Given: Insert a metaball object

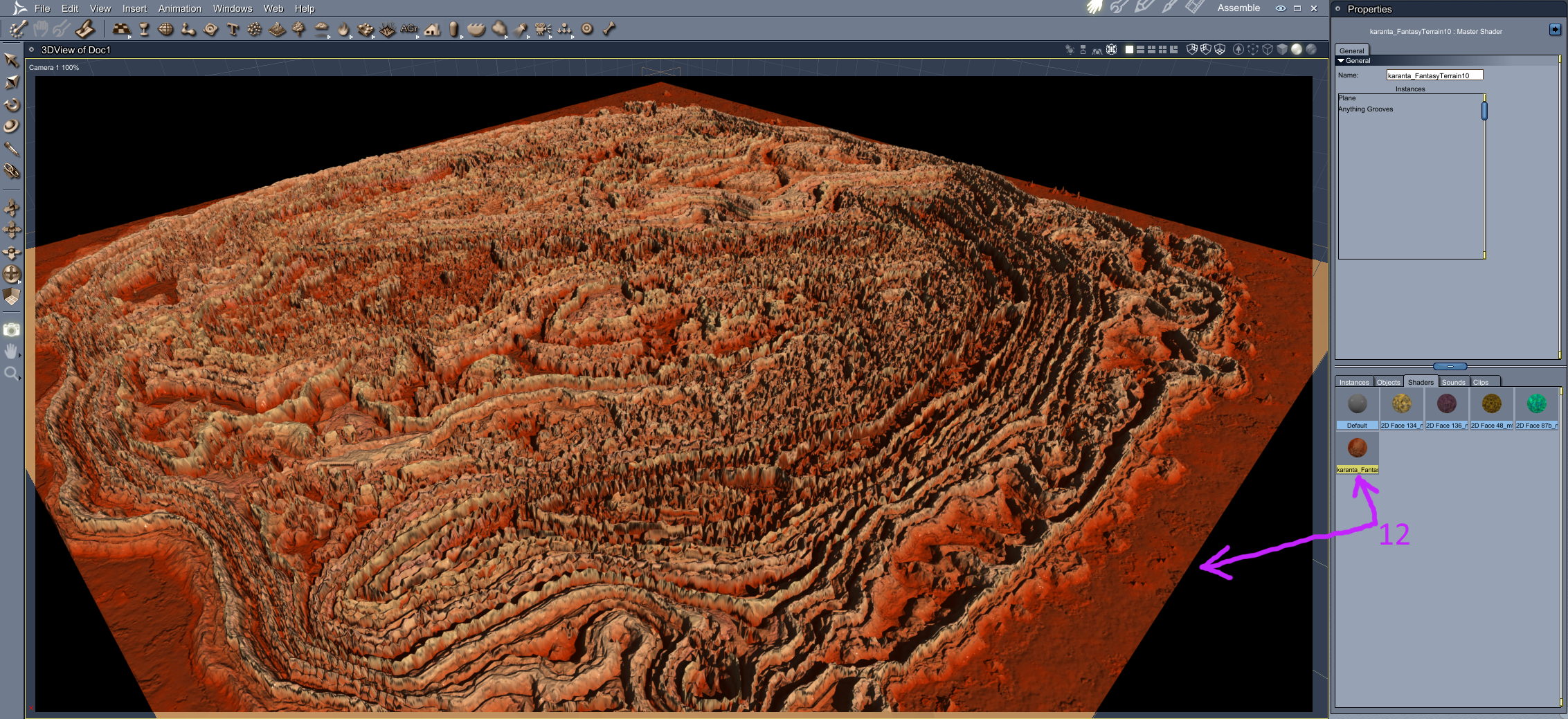Looking at the screenshot, I should tap(188, 29).
